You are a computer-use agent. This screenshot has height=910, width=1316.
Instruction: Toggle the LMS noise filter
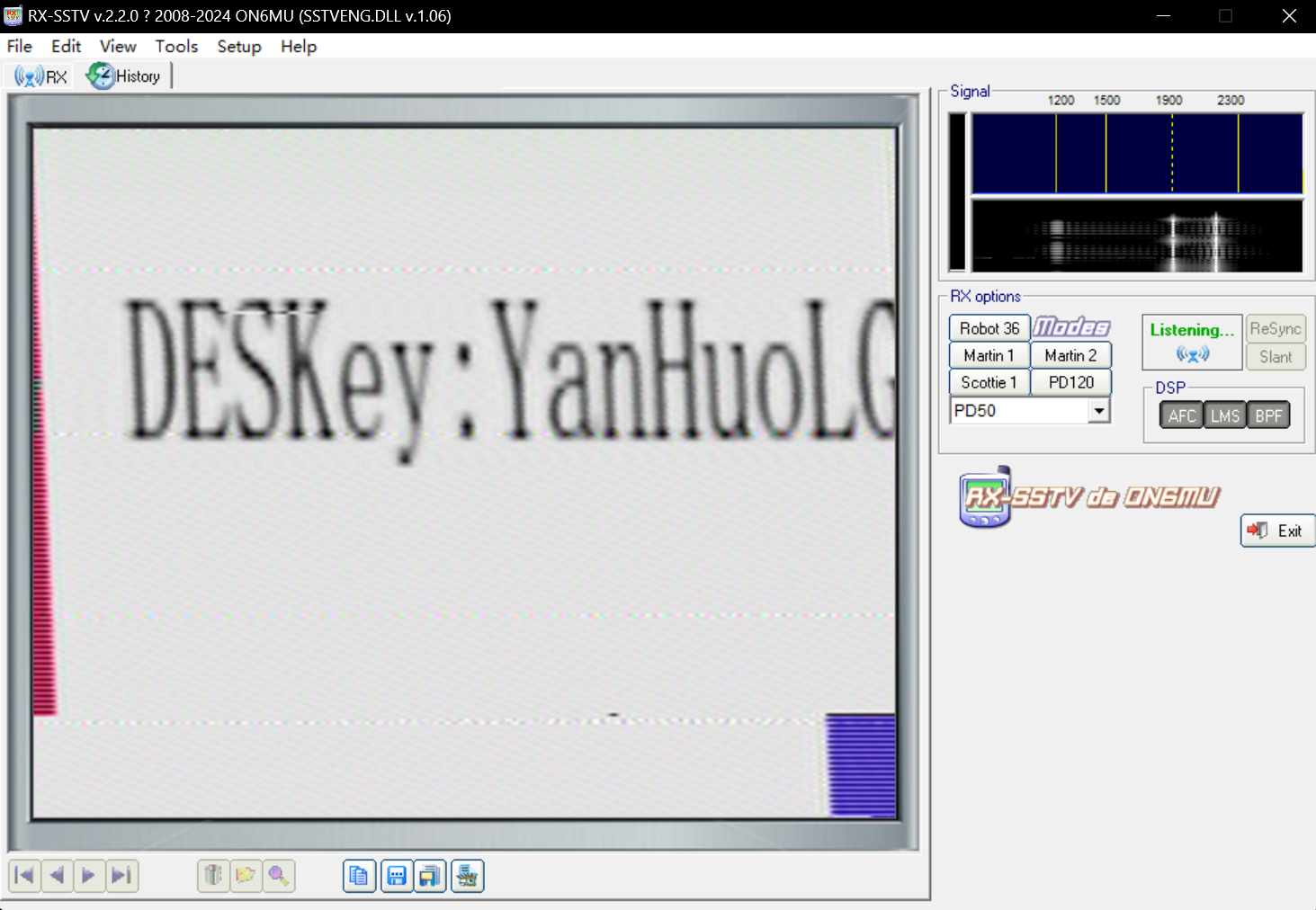tap(1224, 415)
